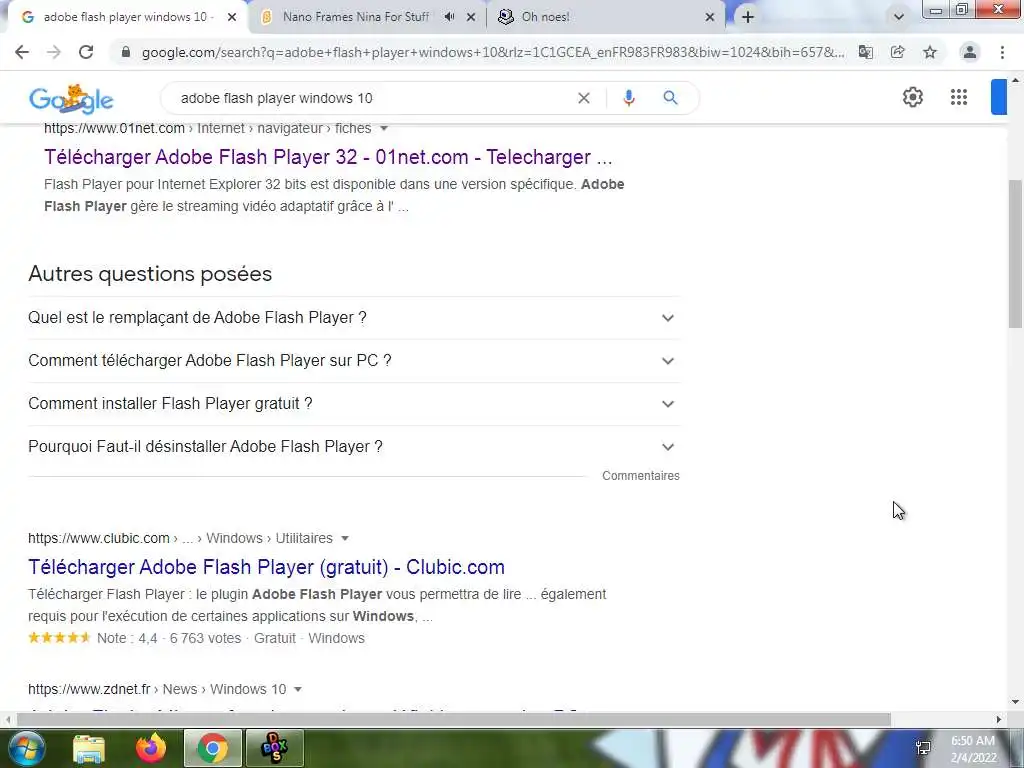Image resolution: width=1024 pixels, height=768 pixels.
Task: Open the tab search dropdown
Action: pos(899,17)
